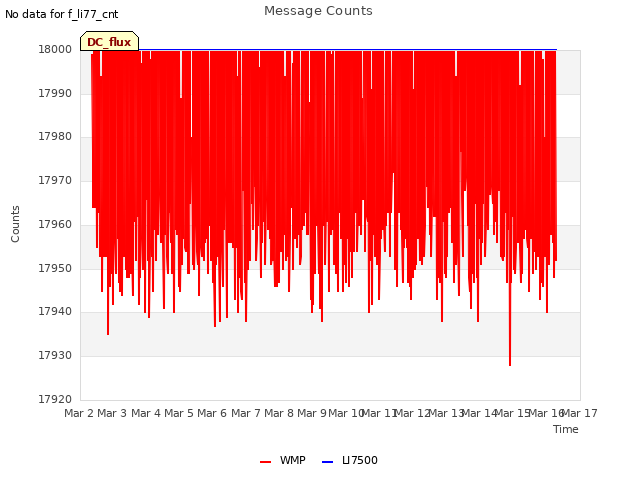This screenshot has height=480, width=640.
Task: Click the Message Counts chart title
Action: 318,11
